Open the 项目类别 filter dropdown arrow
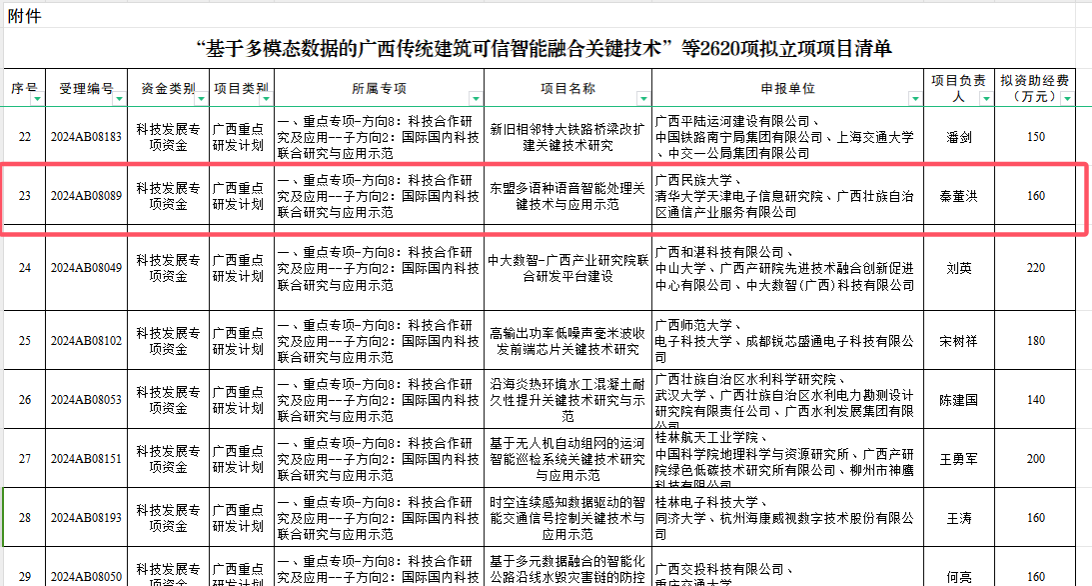Viewport: 1092px width, 586px height. [x=267, y=98]
